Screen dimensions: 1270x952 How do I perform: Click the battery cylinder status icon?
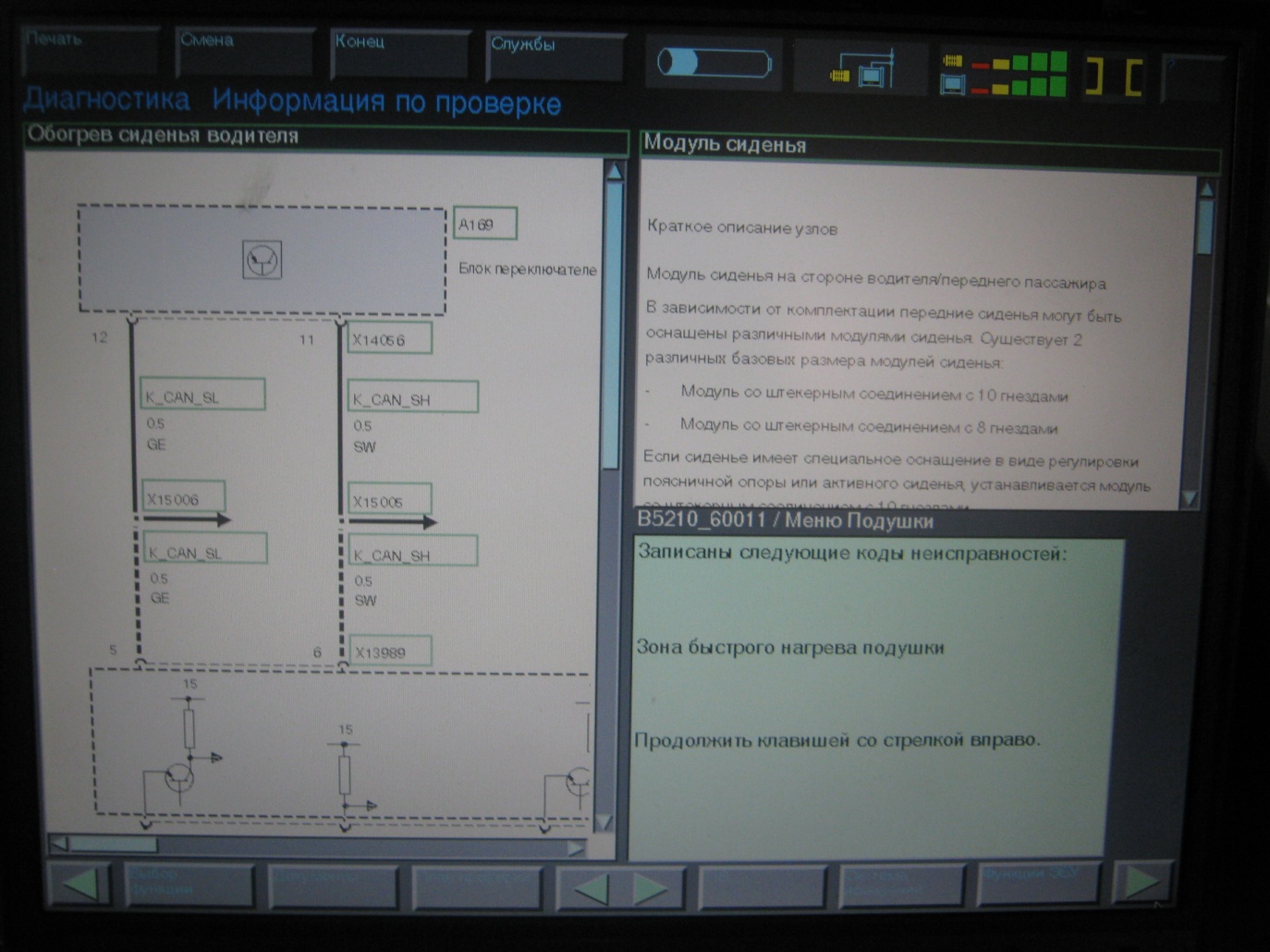click(x=714, y=64)
